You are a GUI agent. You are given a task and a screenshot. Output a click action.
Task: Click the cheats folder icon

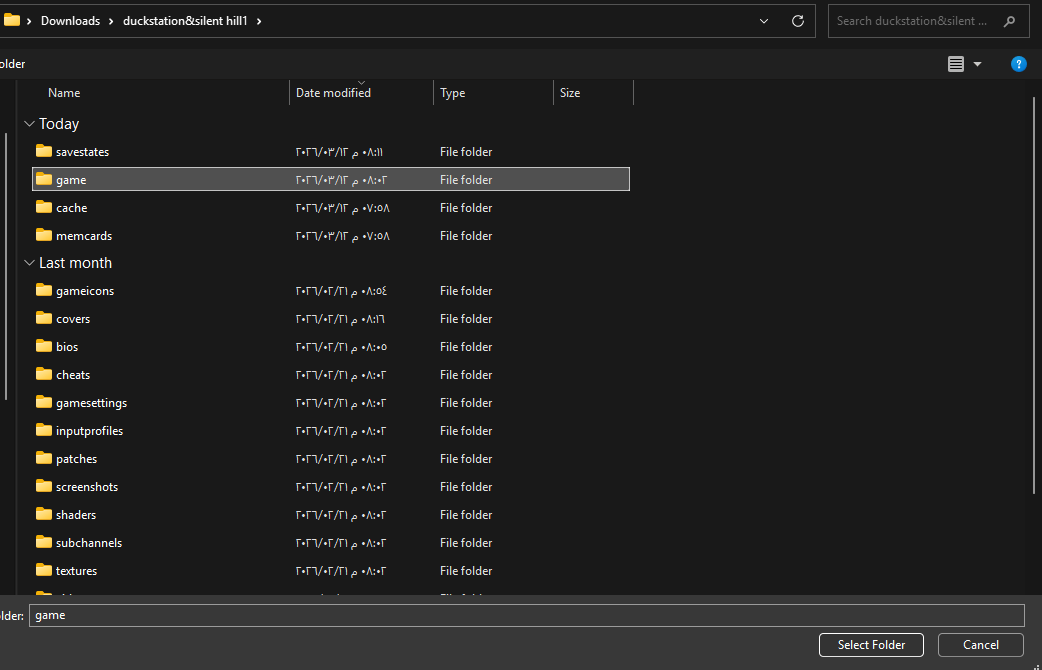click(x=44, y=374)
